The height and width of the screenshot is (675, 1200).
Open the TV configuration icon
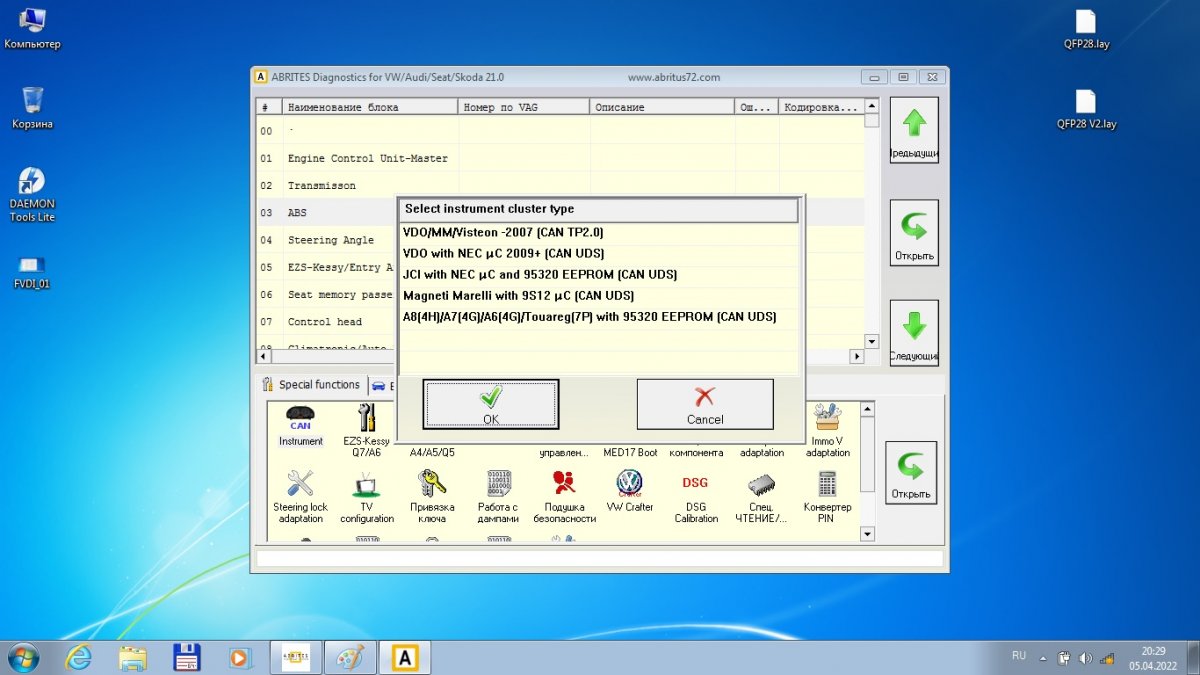(366, 495)
